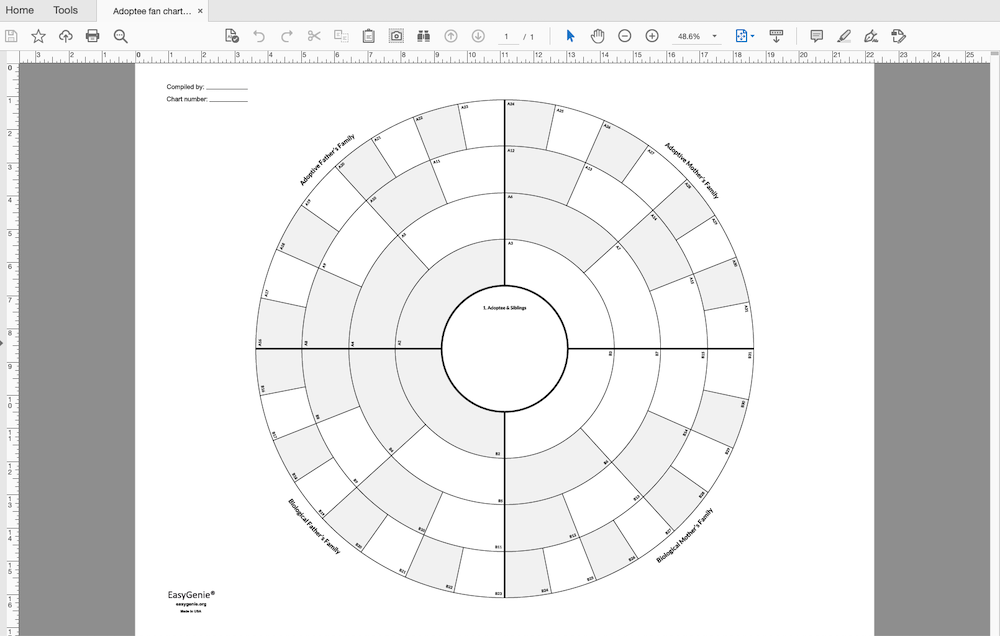Take a snapshot with camera tool

click(396, 36)
